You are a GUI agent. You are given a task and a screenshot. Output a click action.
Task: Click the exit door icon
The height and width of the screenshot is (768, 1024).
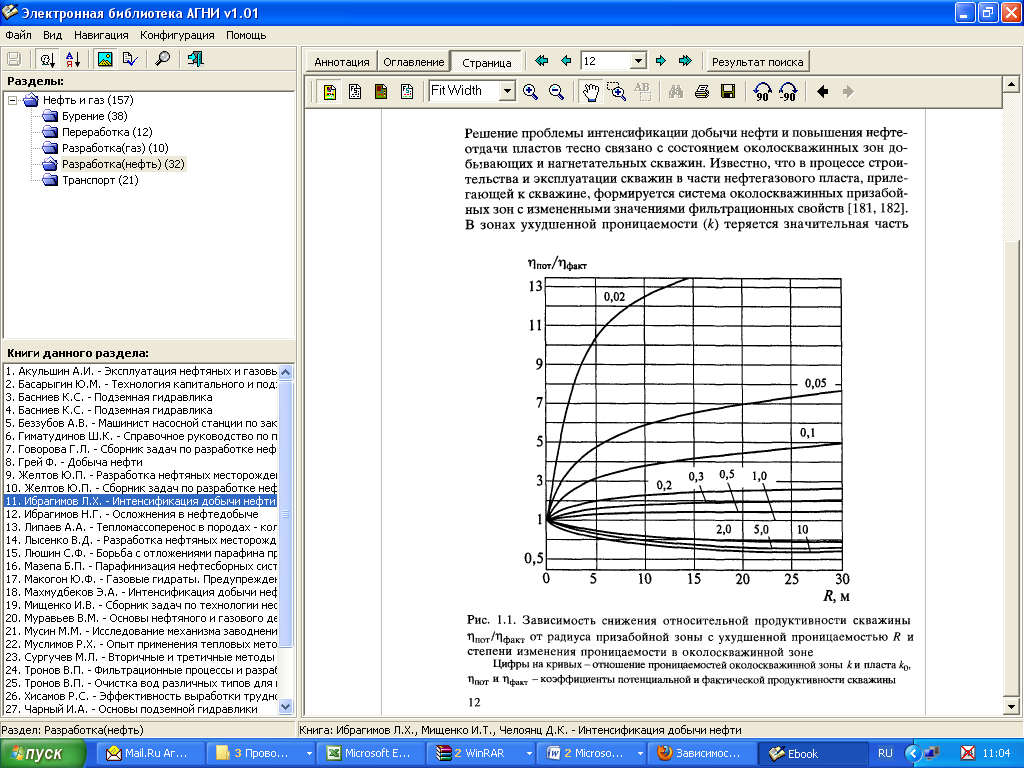pos(195,59)
